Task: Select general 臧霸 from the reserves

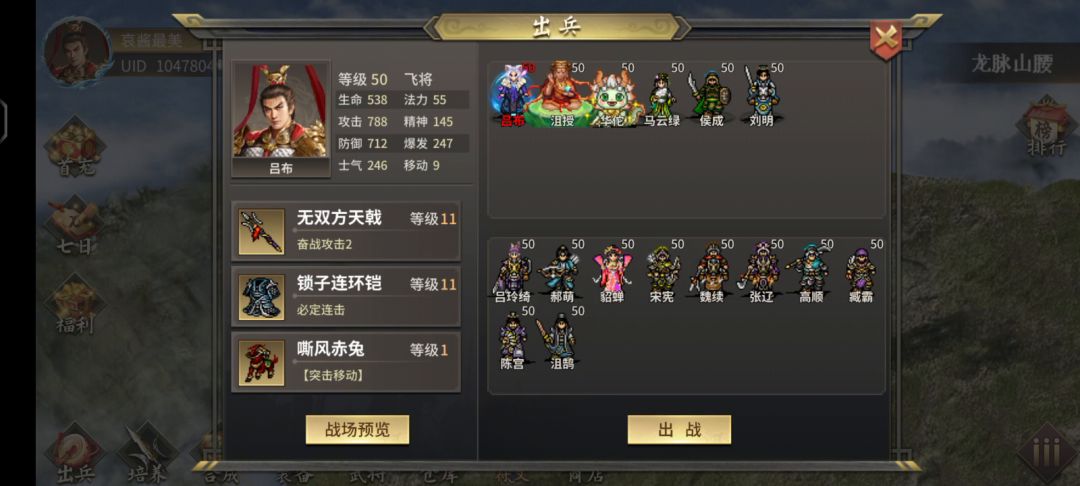Action: [x=860, y=274]
